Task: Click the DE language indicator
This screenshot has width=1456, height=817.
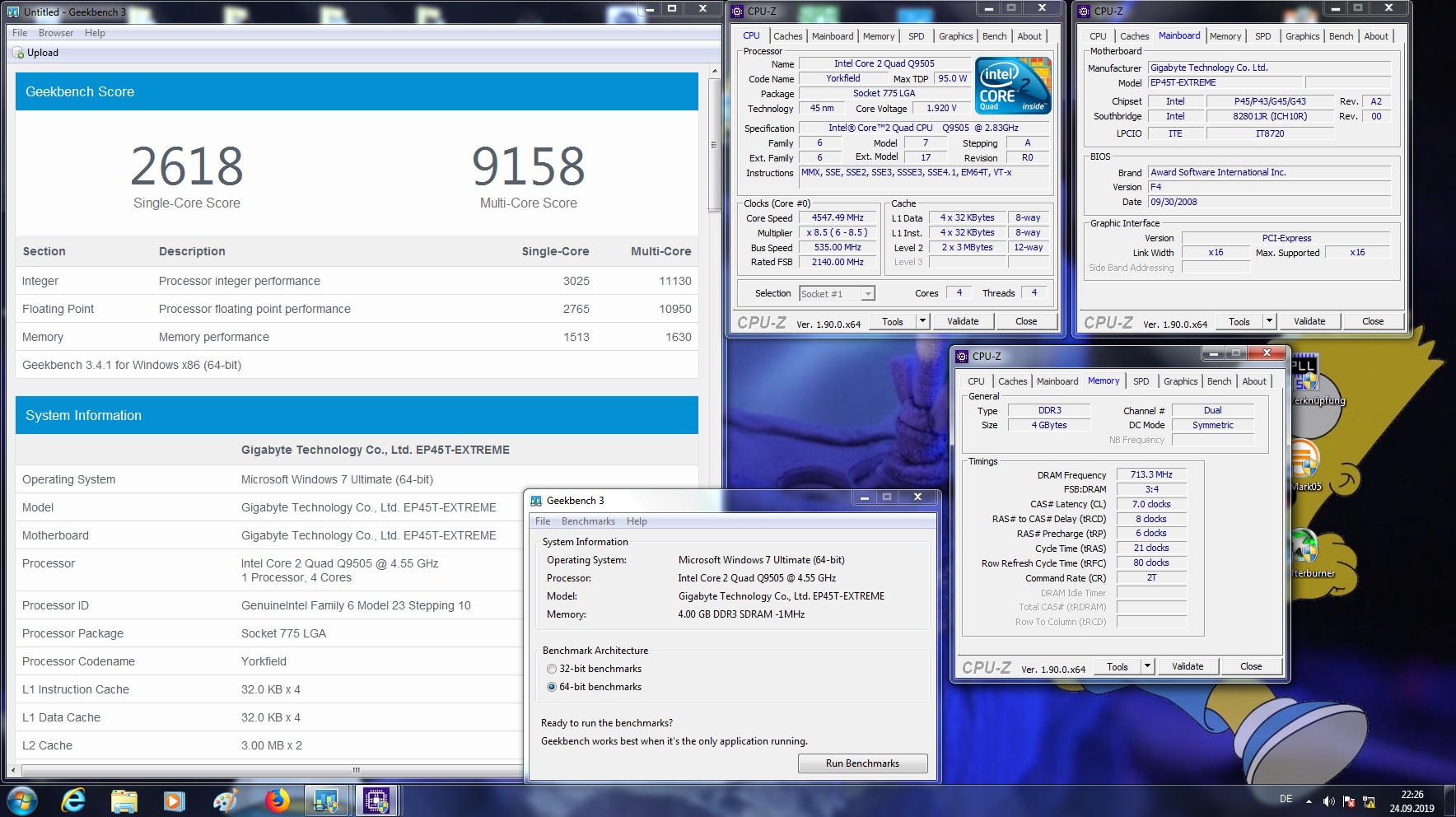Action: (x=1286, y=799)
